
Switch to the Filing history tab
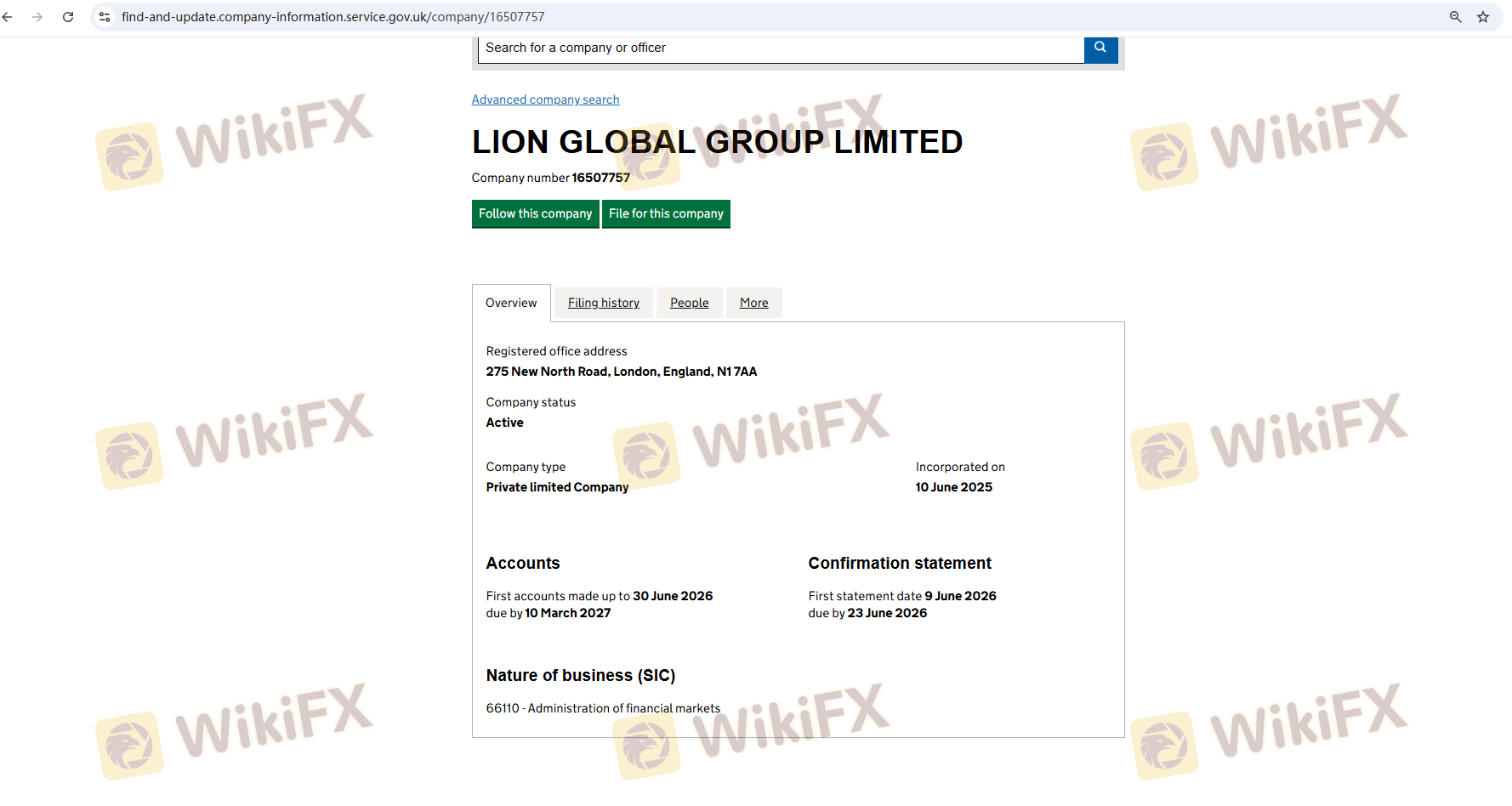[603, 304]
